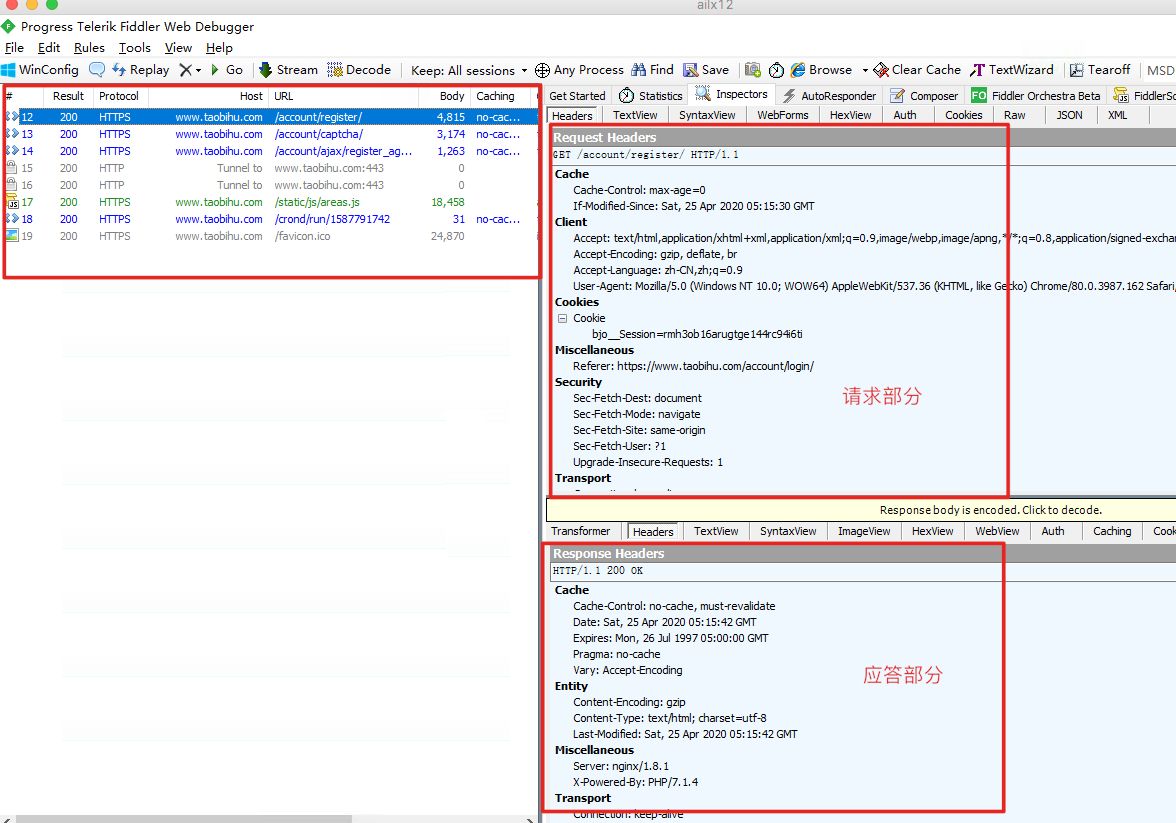Select session 13 /account/captcha/
The image size is (1176, 823).
270,134
